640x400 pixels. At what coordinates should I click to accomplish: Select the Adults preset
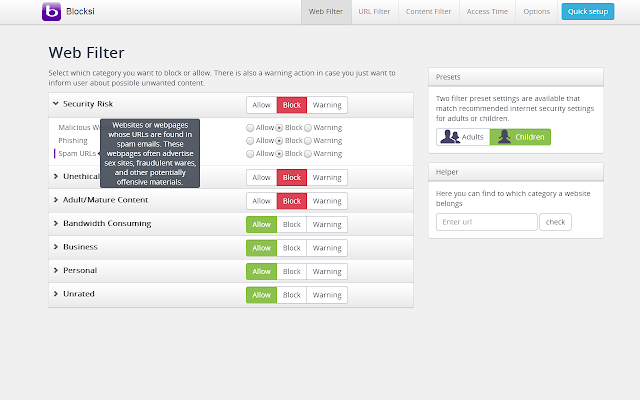[x=462, y=136]
